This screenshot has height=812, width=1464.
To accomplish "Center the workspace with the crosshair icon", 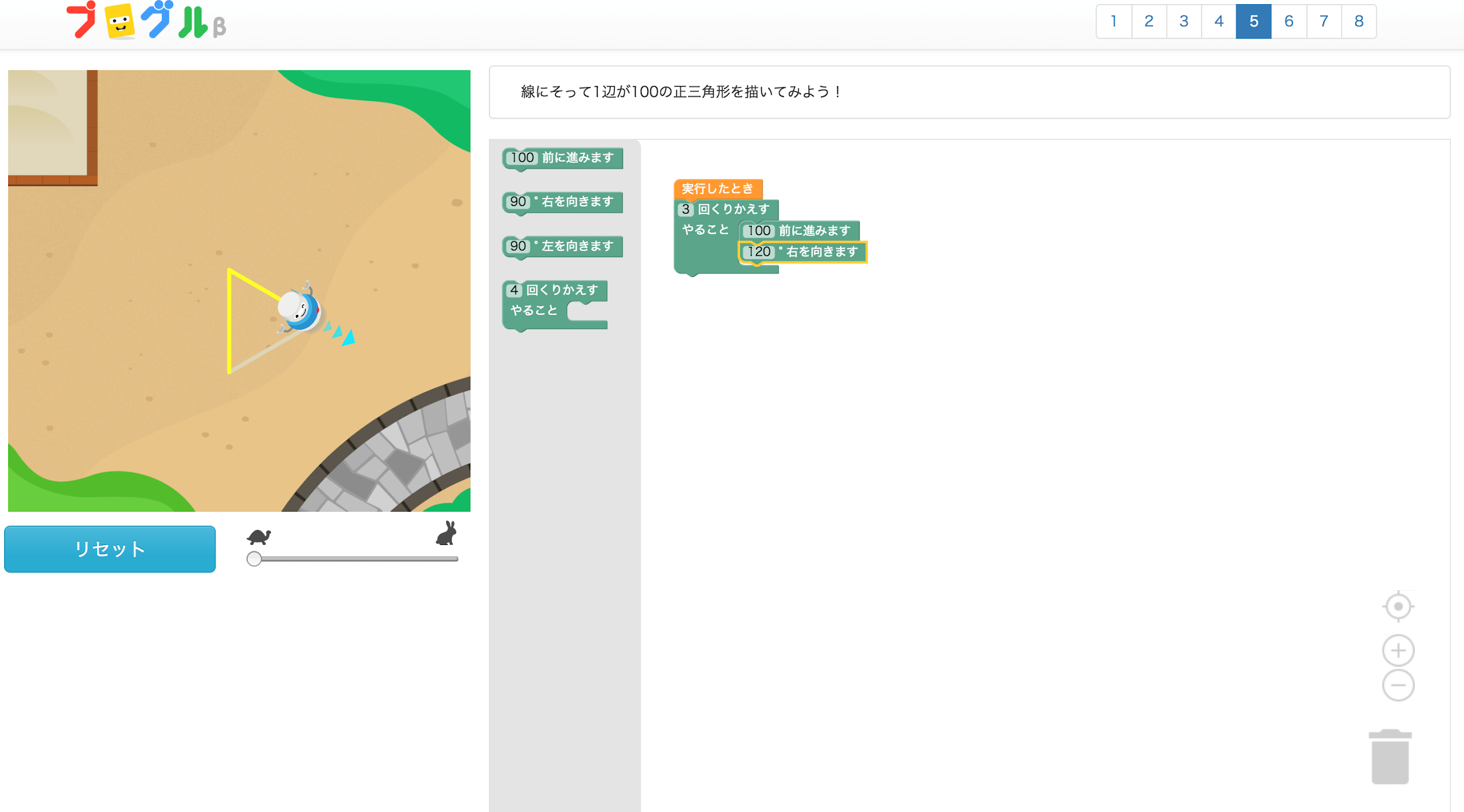I will (1398, 607).
